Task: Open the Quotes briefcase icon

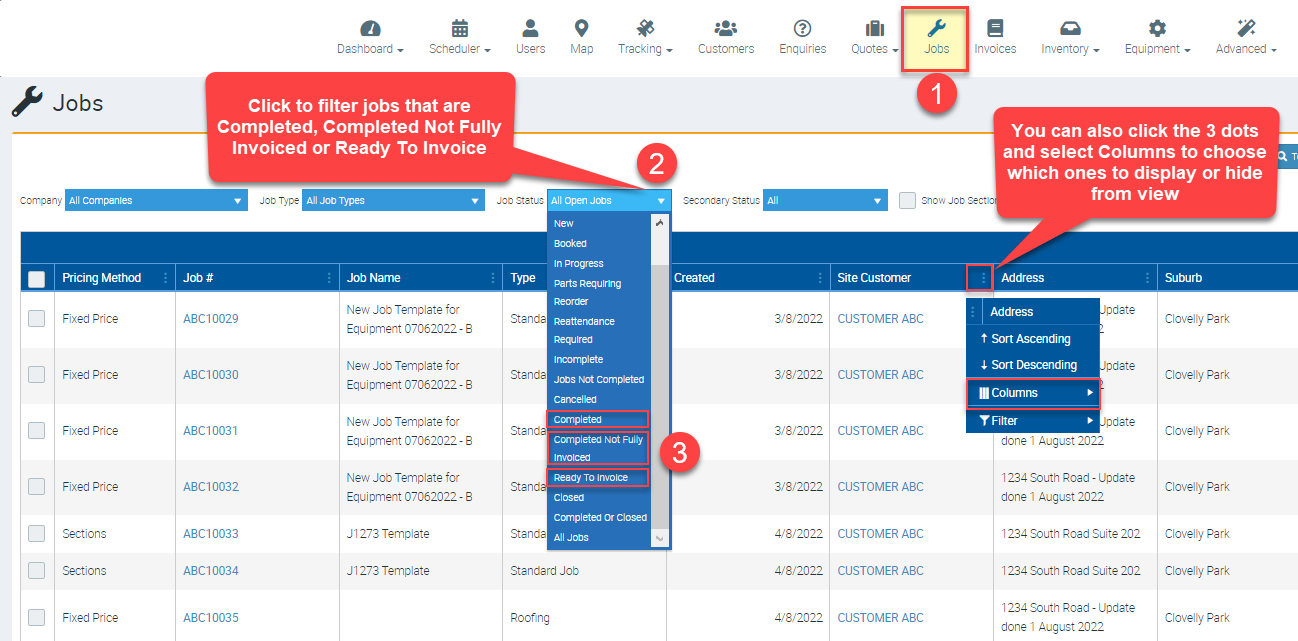Action: (875, 28)
